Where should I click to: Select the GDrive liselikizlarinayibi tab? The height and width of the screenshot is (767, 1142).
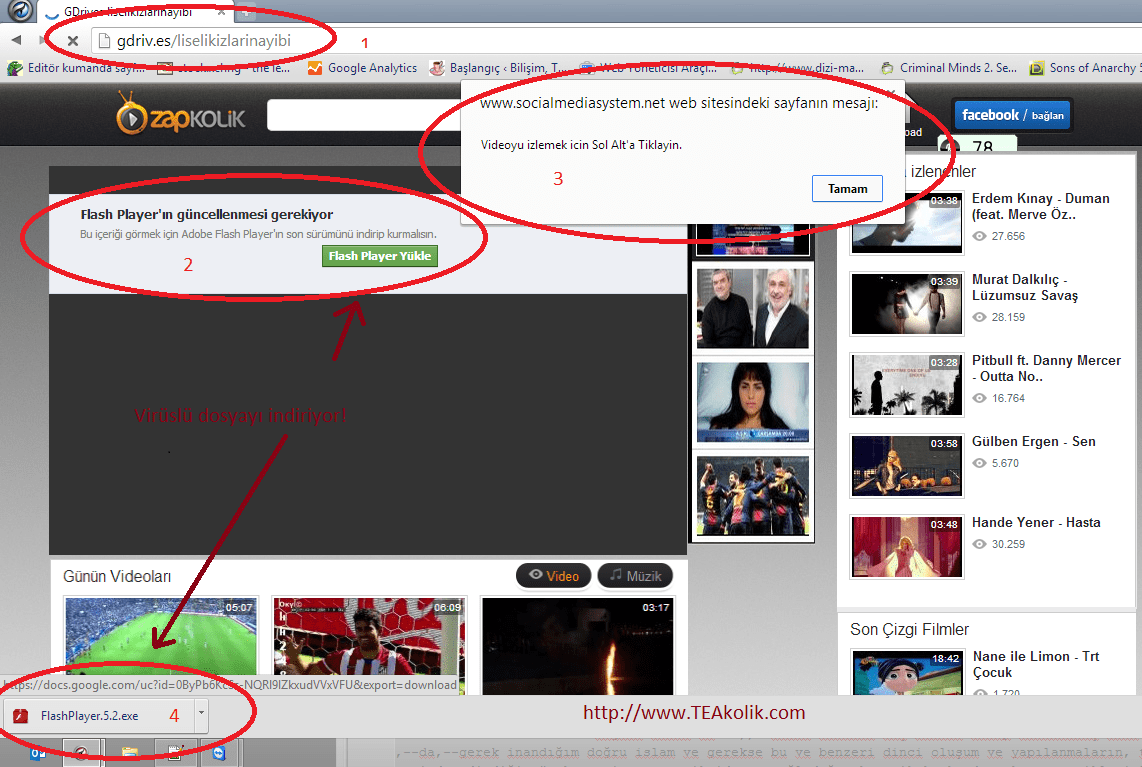(x=135, y=12)
